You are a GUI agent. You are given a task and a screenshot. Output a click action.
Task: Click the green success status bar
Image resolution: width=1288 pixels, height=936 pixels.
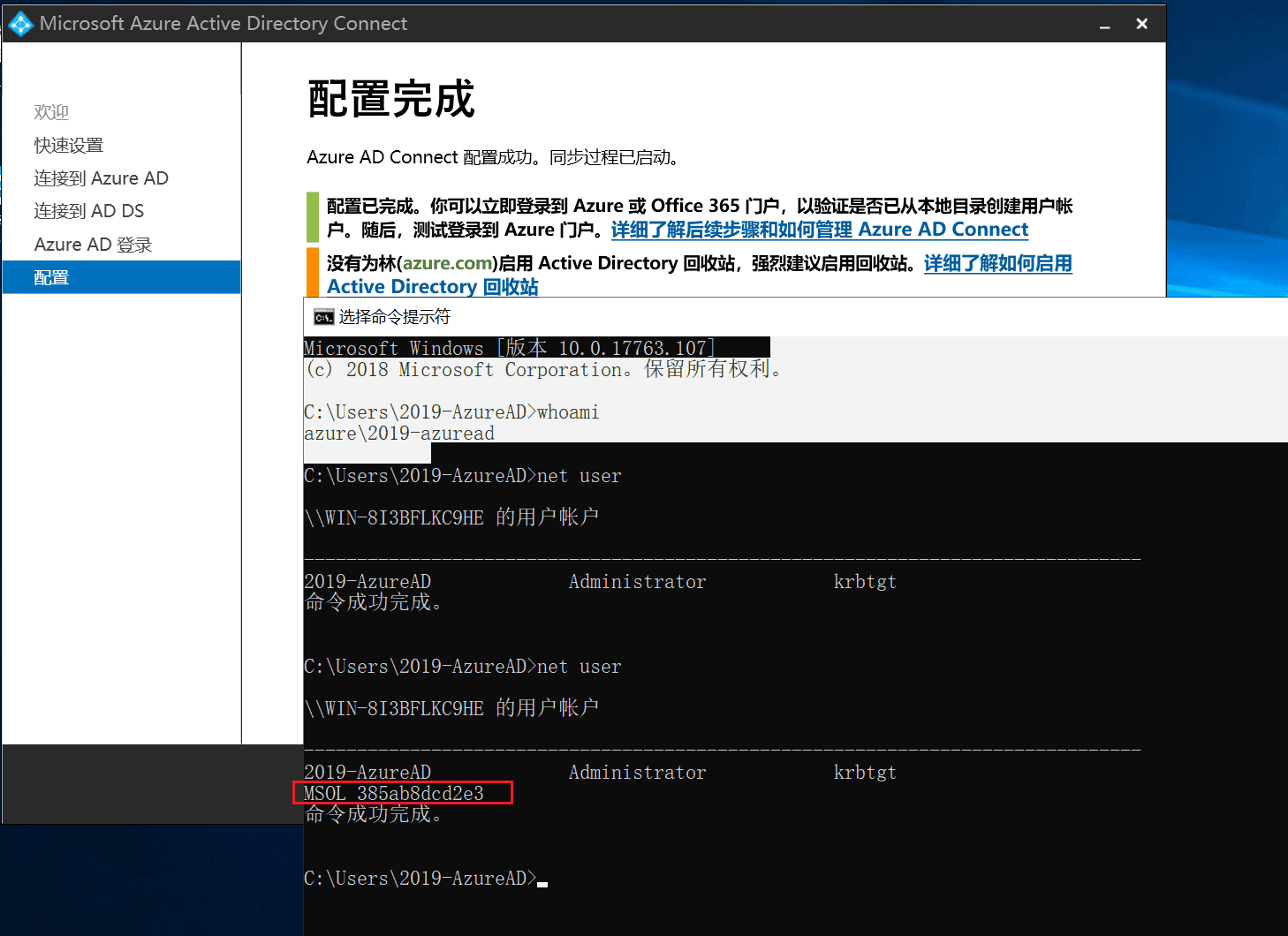click(x=312, y=217)
